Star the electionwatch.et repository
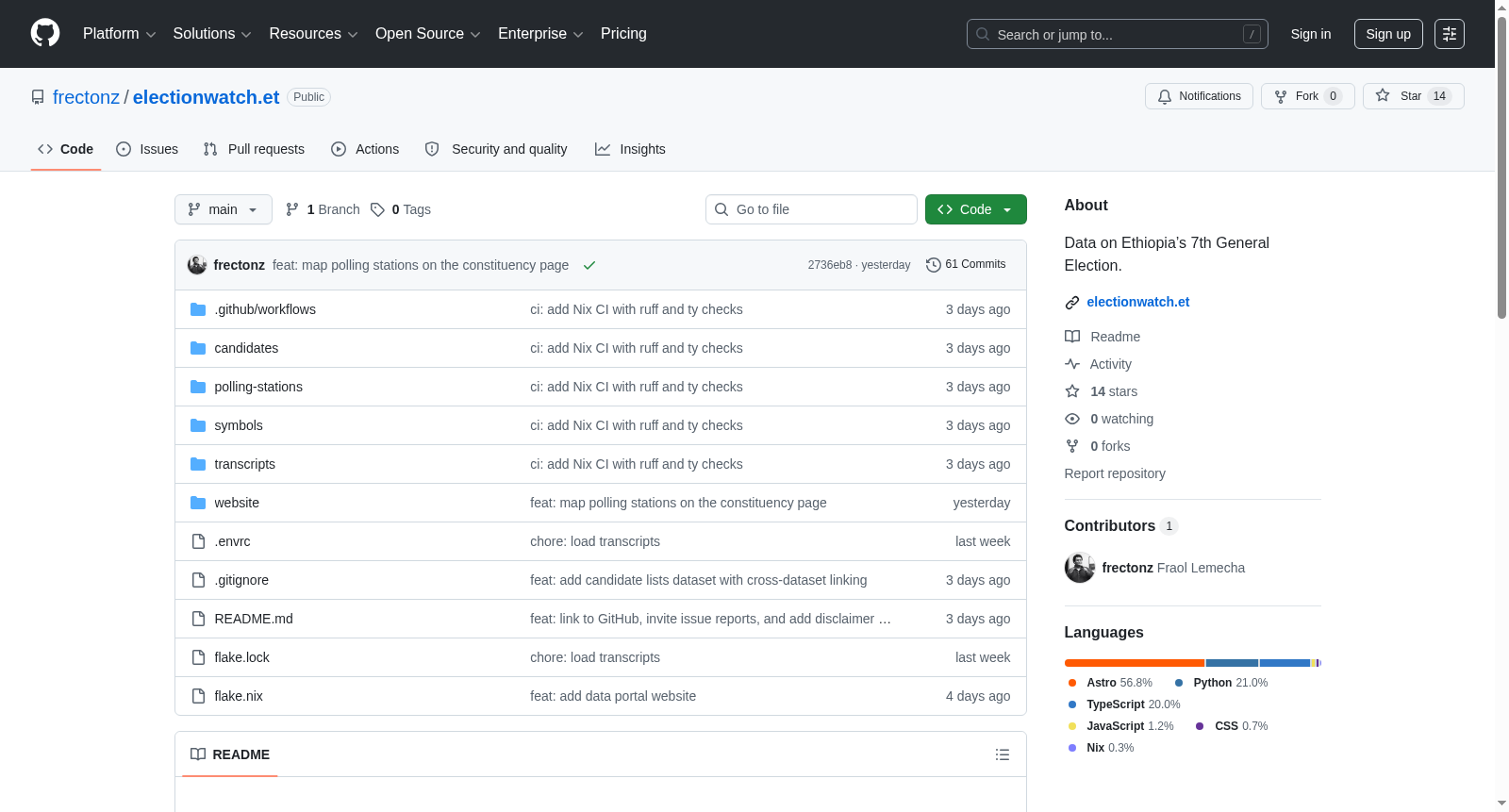Image resolution: width=1509 pixels, height=812 pixels. click(1413, 96)
